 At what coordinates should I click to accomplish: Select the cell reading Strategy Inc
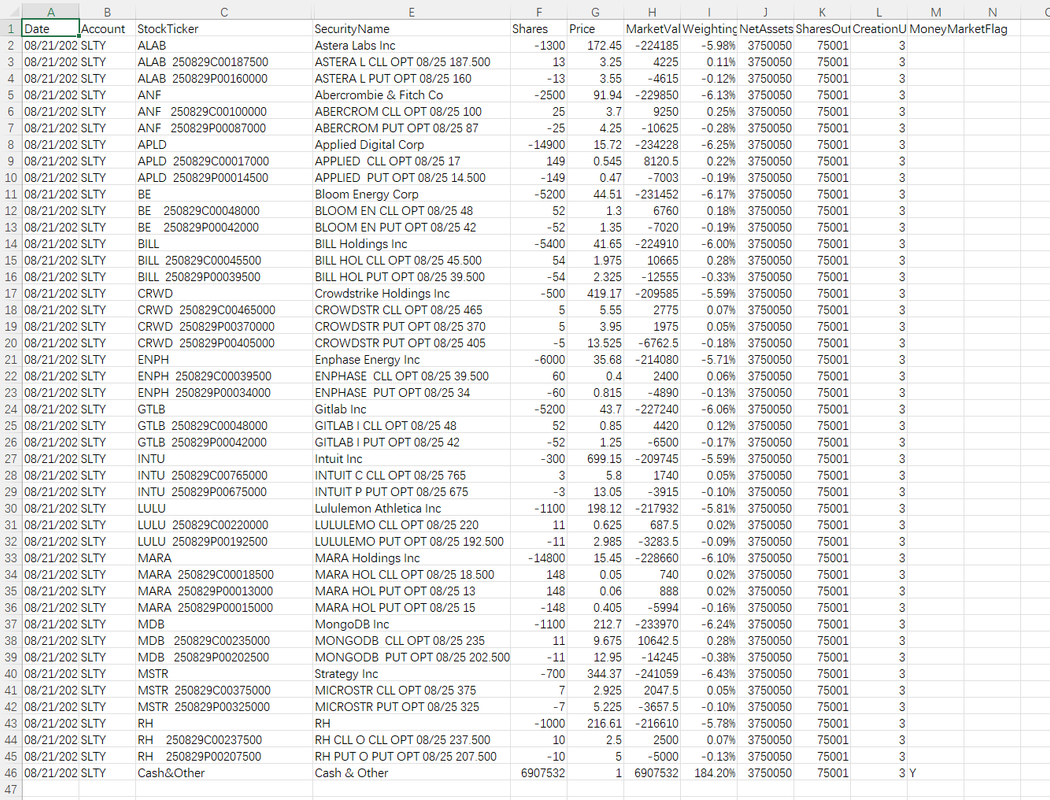click(x=411, y=673)
